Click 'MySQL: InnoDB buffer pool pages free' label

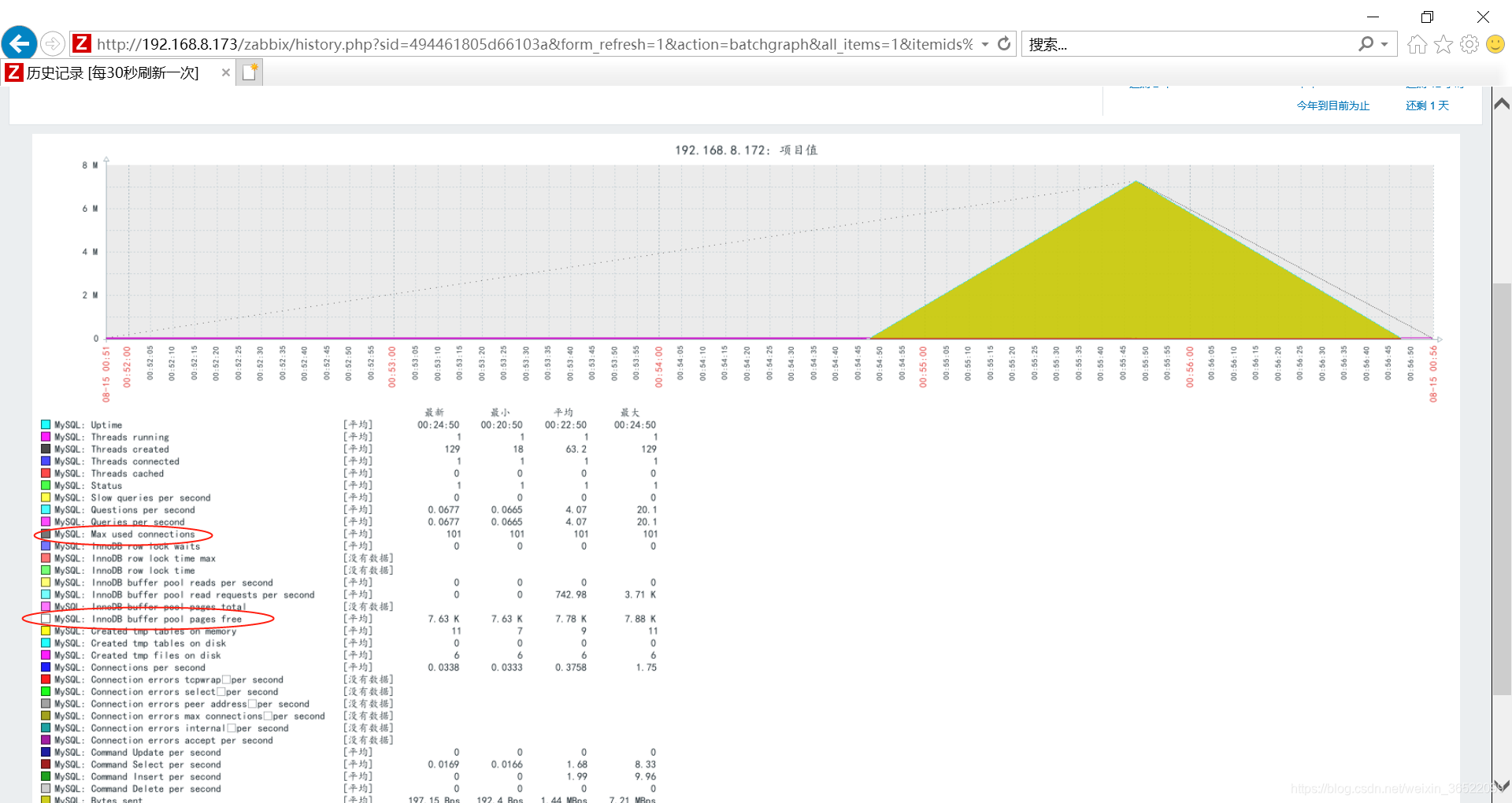tap(148, 620)
